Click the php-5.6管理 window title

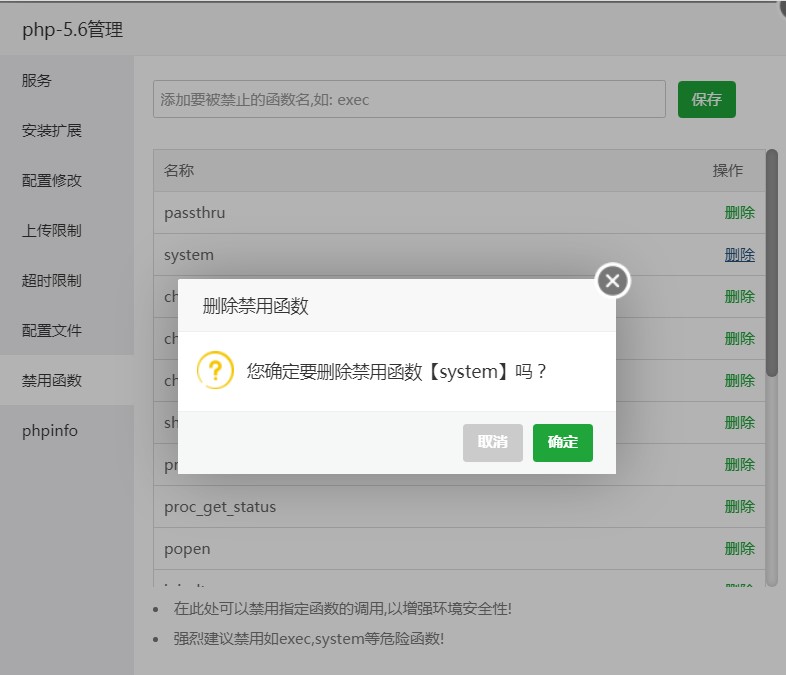pos(72,29)
